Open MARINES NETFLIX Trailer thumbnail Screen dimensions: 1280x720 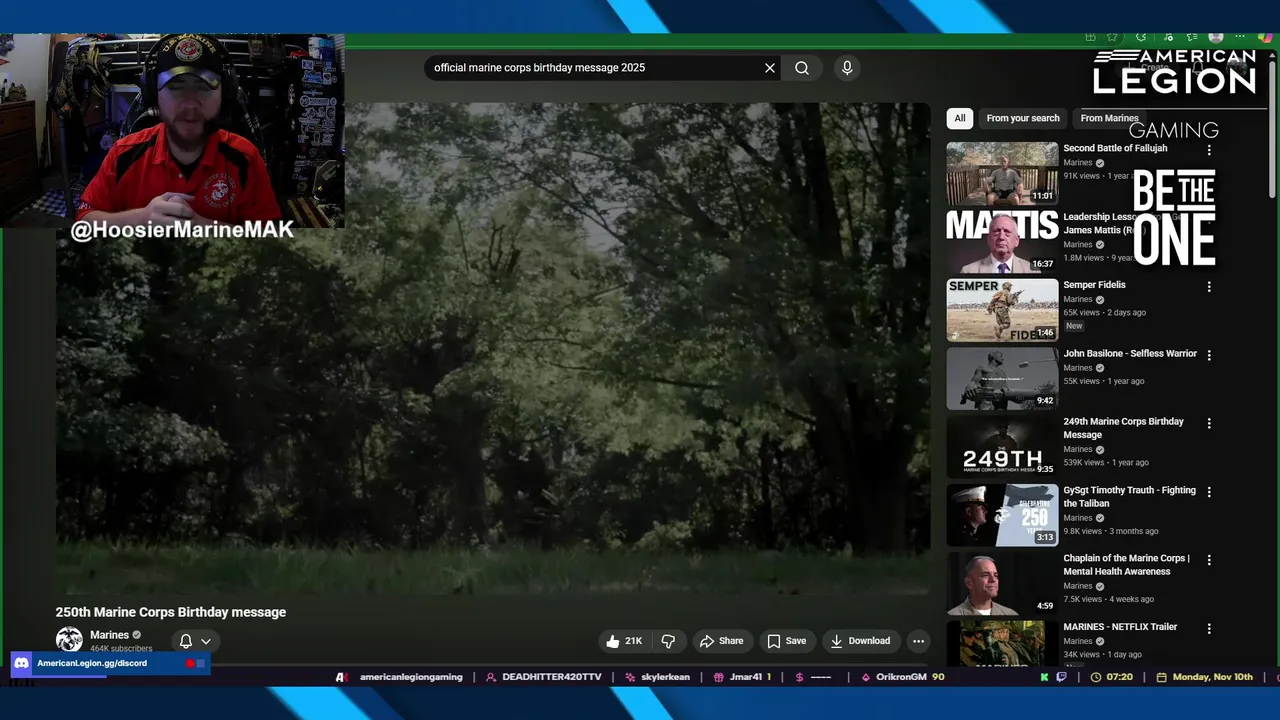coord(1002,643)
